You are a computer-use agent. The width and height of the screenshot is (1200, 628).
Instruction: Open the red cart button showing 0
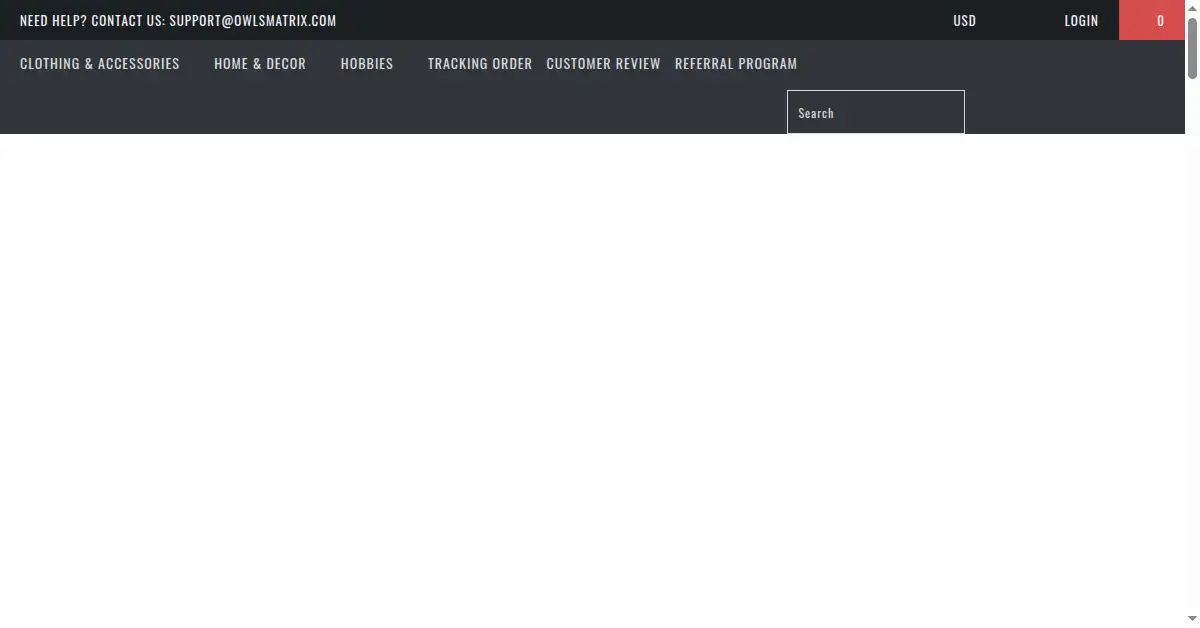pyautogui.click(x=1152, y=20)
